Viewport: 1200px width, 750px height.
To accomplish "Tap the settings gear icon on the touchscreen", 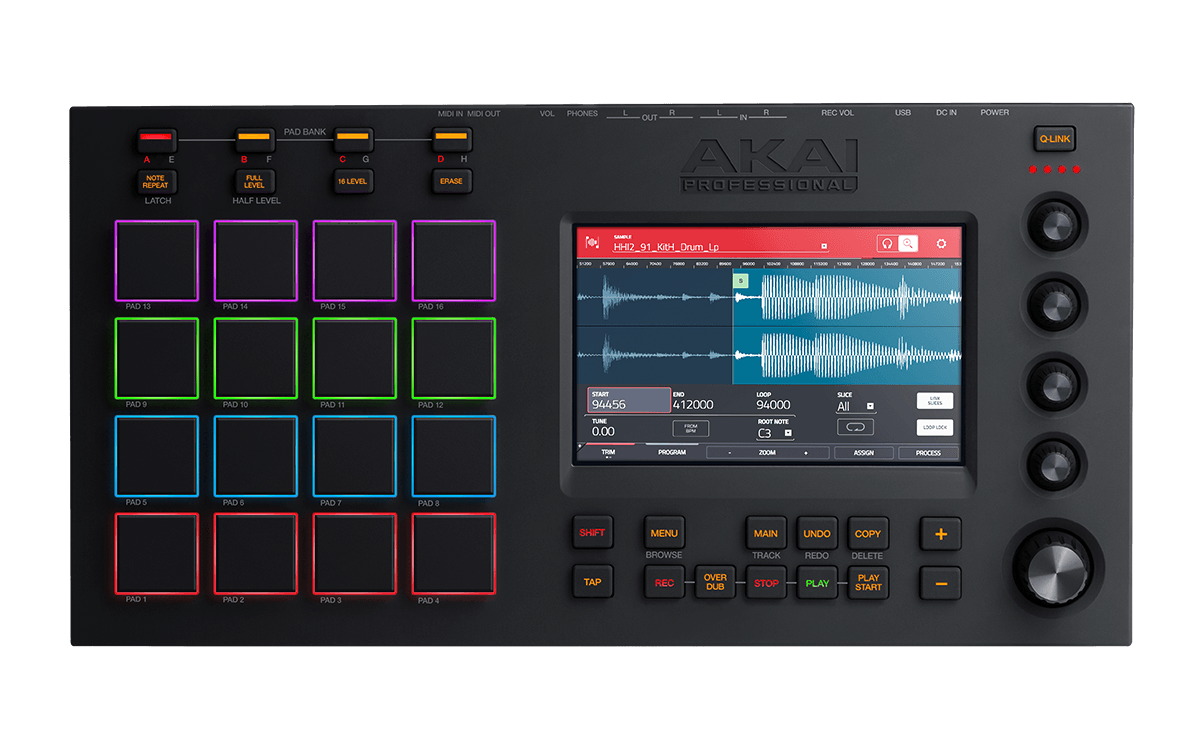I will click(940, 243).
